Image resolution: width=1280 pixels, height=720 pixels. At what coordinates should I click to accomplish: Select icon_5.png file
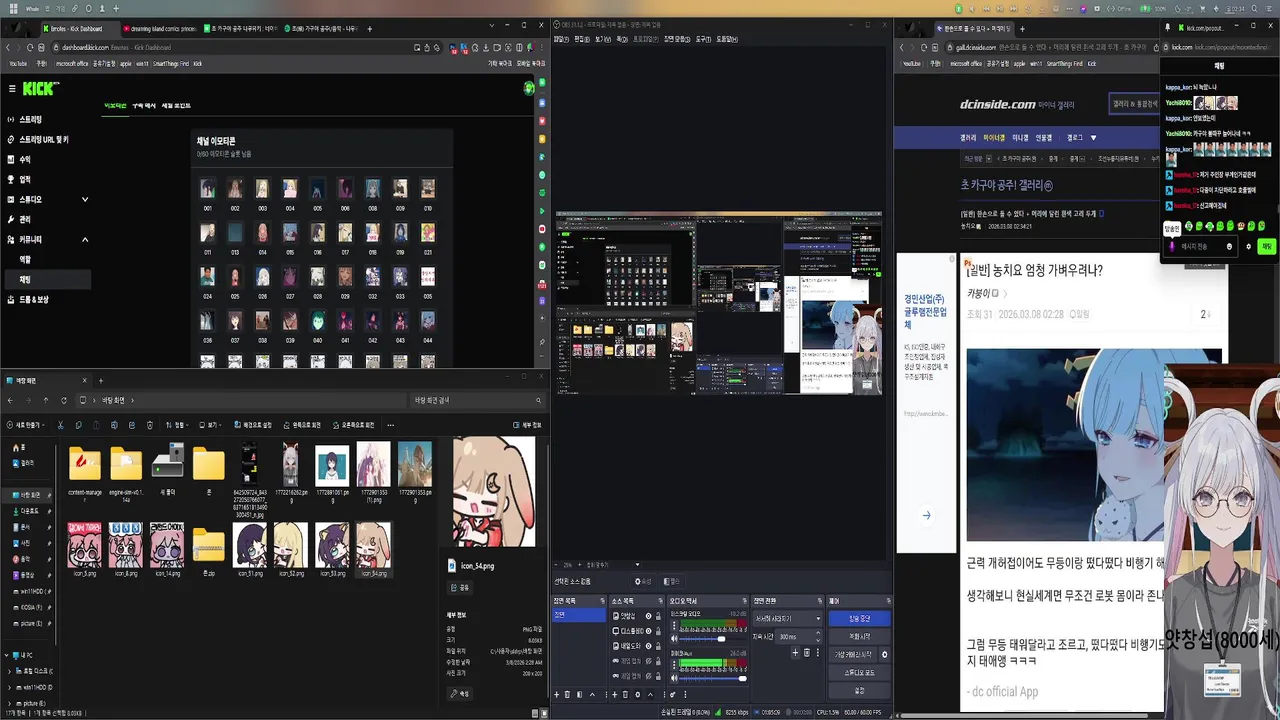[x=85, y=550]
